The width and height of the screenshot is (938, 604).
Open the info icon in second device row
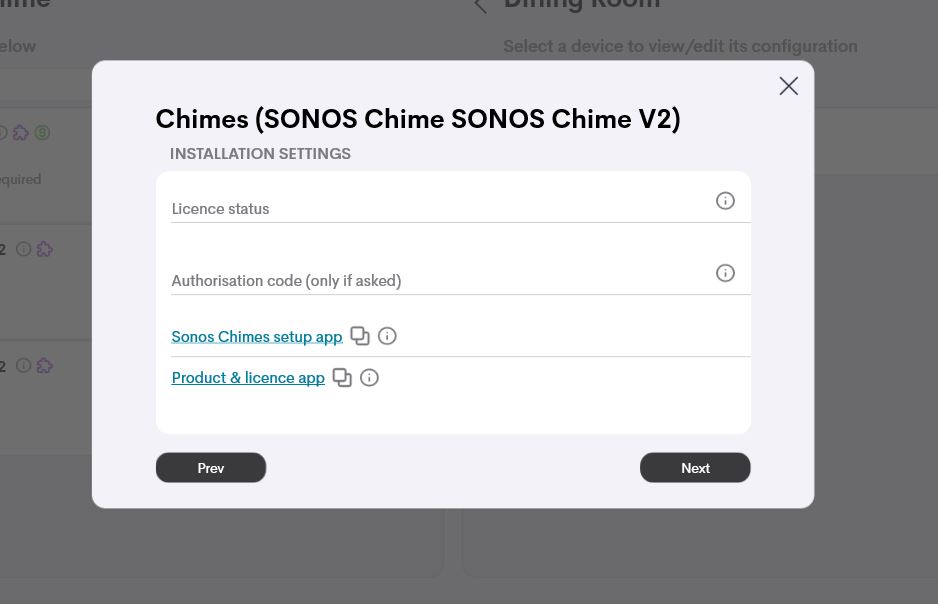(x=23, y=249)
